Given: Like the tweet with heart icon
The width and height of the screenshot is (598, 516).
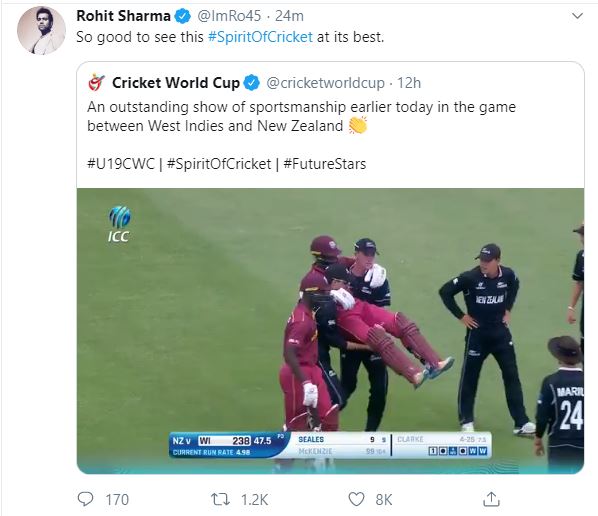Looking at the screenshot, I should click(356, 499).
